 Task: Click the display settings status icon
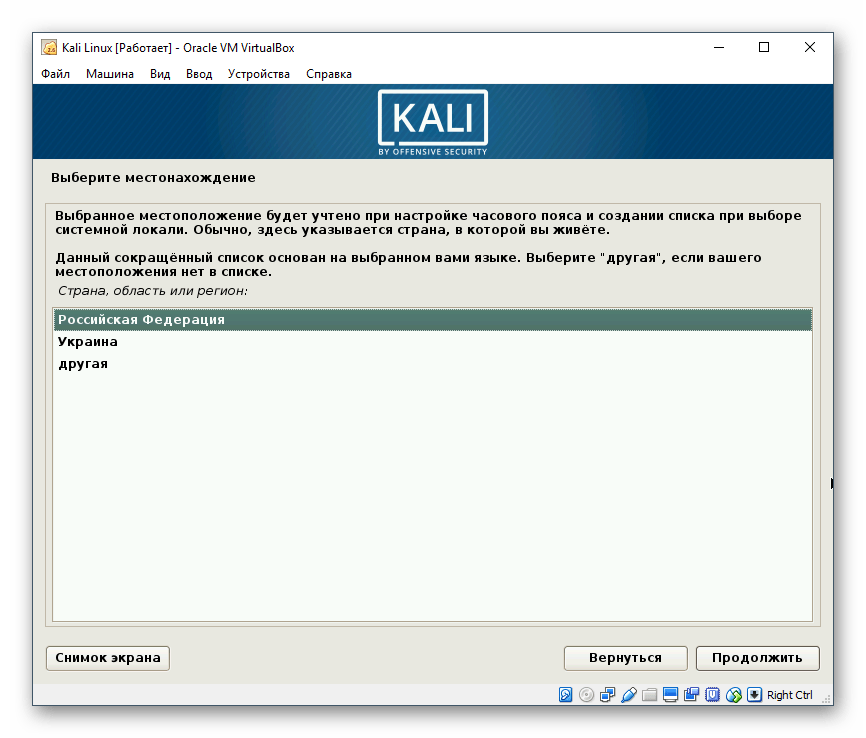(x=669, y=694)
